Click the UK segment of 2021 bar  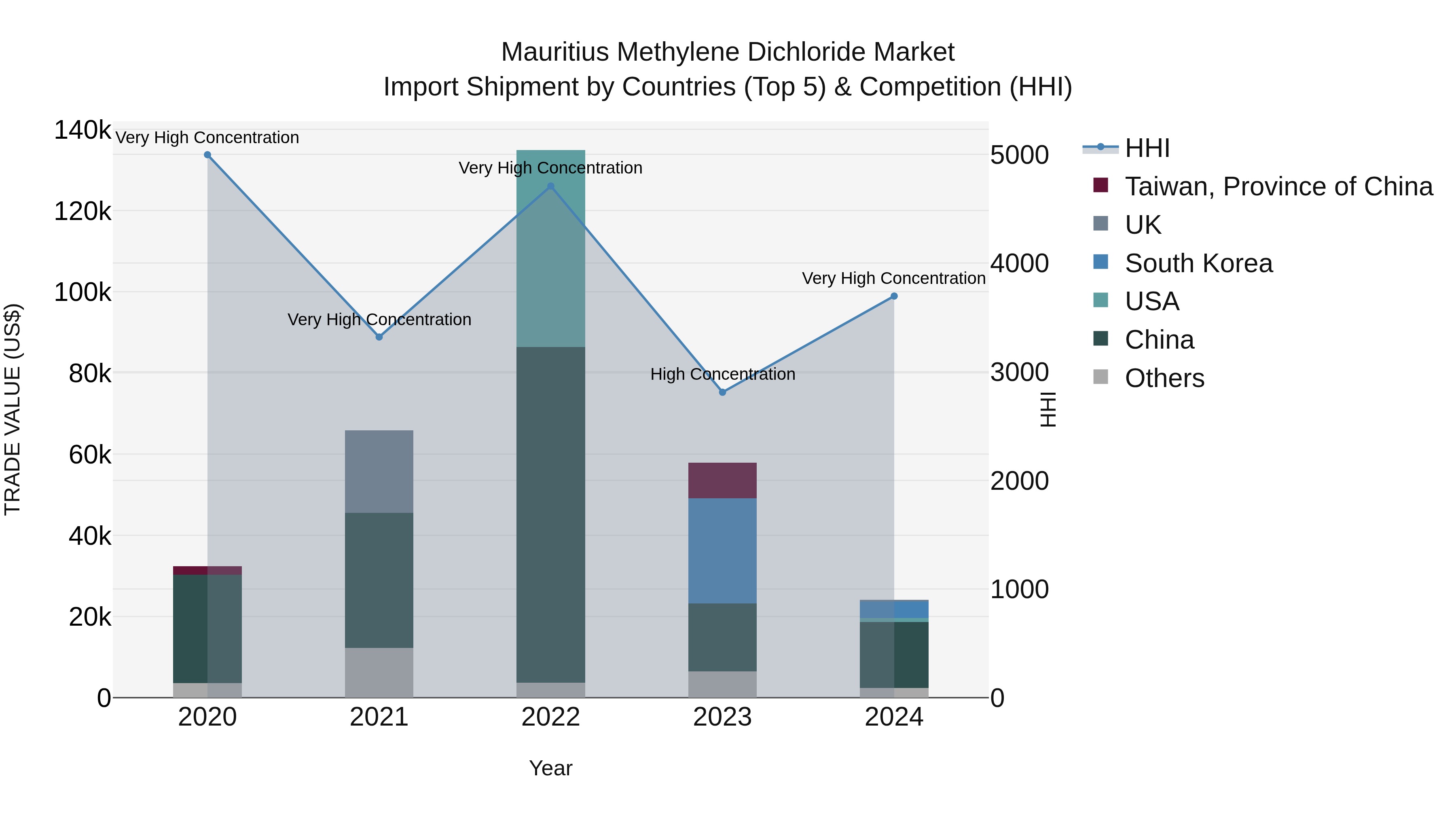tap(379, 472)
